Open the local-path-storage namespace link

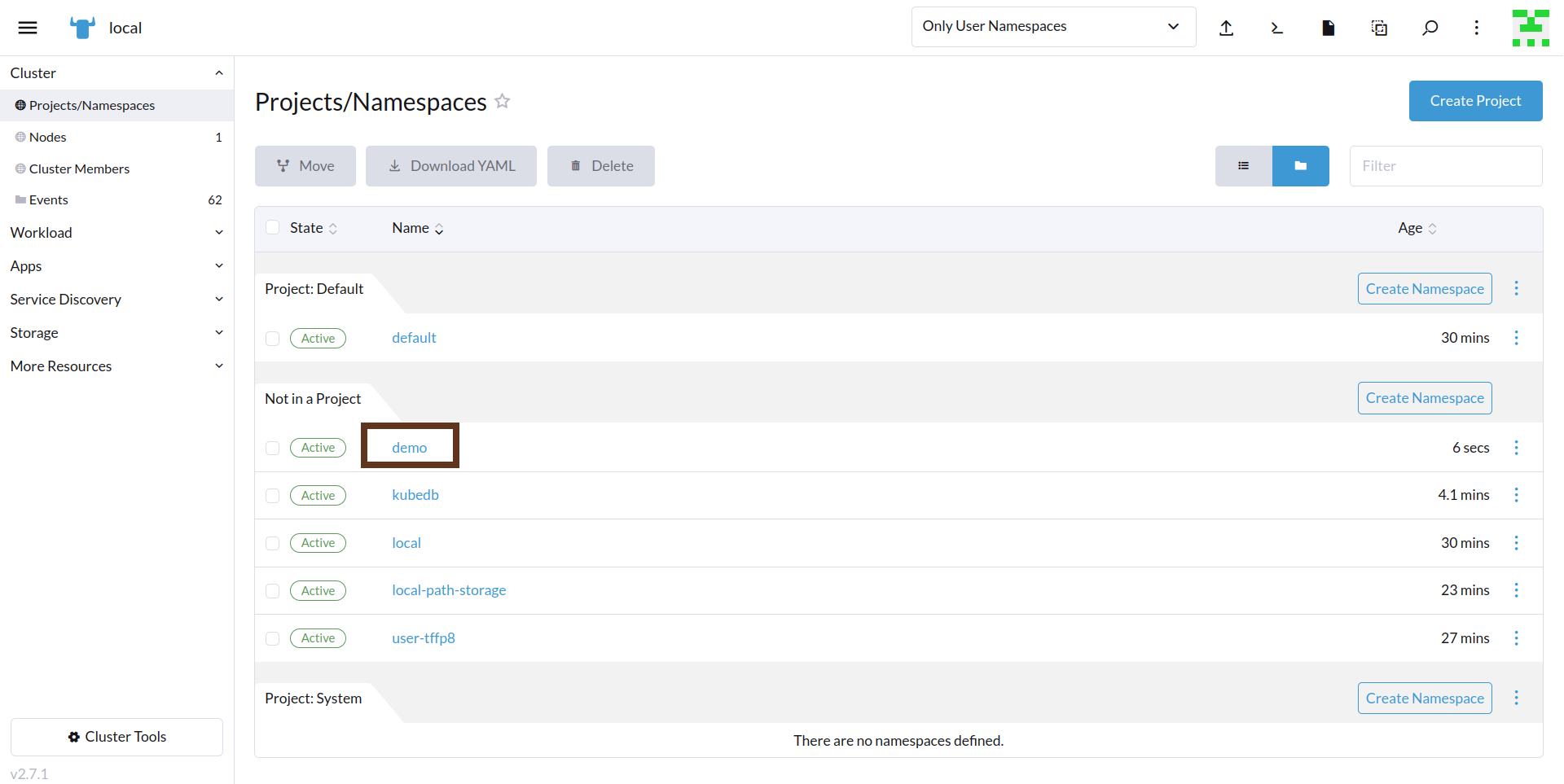click(x=449, y=589)
